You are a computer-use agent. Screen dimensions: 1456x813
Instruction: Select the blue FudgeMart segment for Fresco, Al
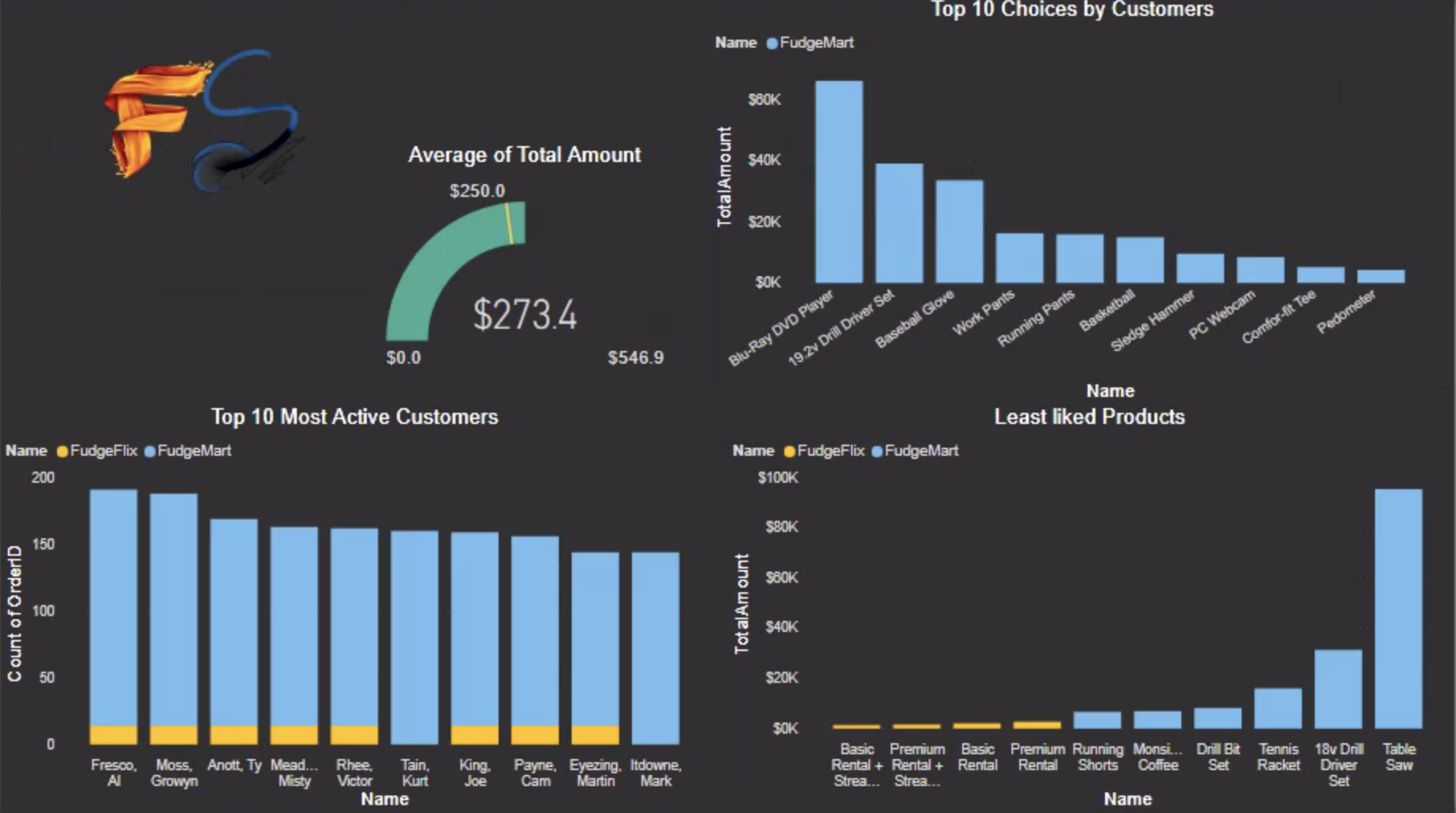point(114,607)
